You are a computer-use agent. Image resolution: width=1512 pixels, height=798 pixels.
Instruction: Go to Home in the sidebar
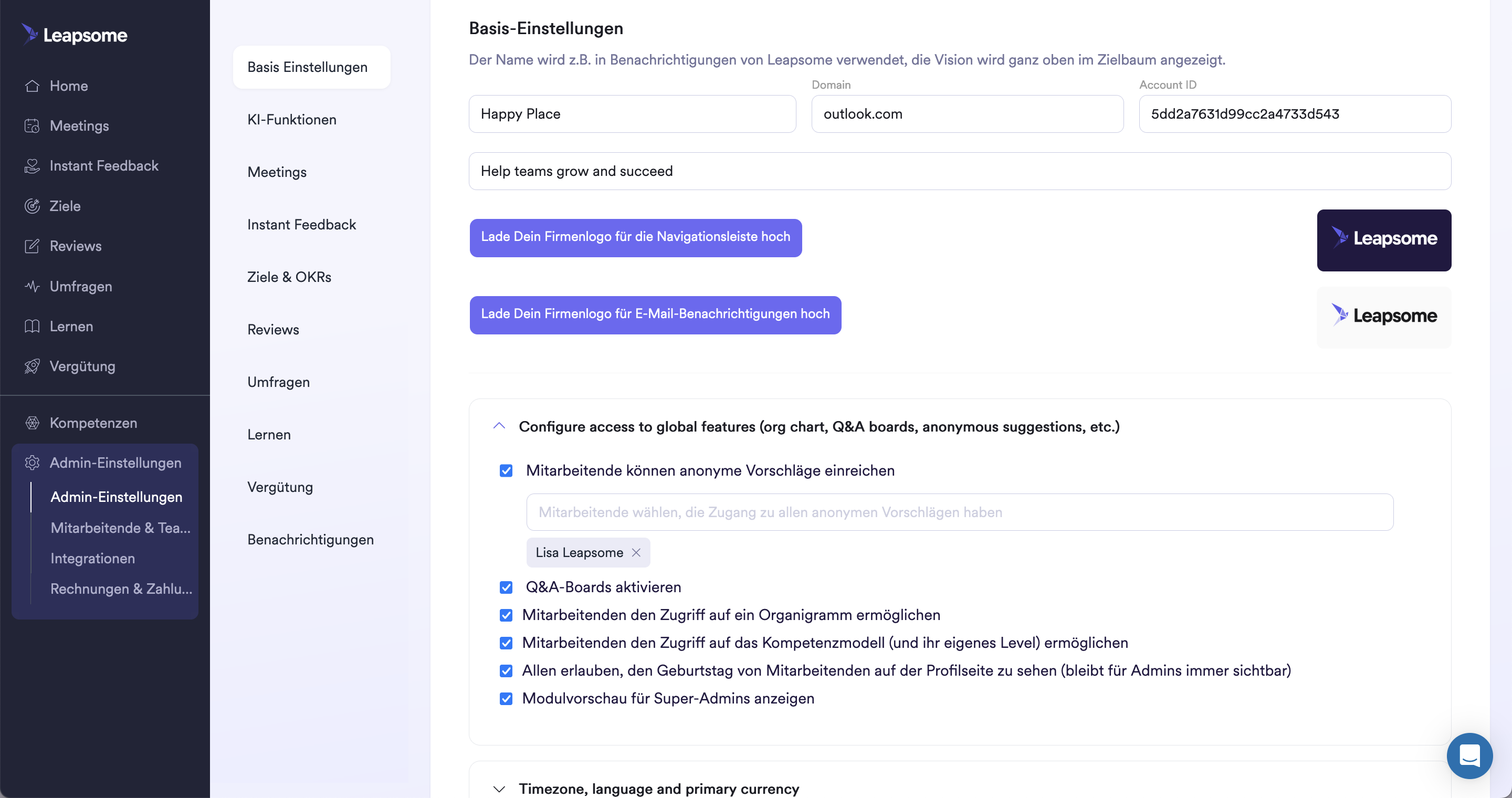[x=69, y=86]
